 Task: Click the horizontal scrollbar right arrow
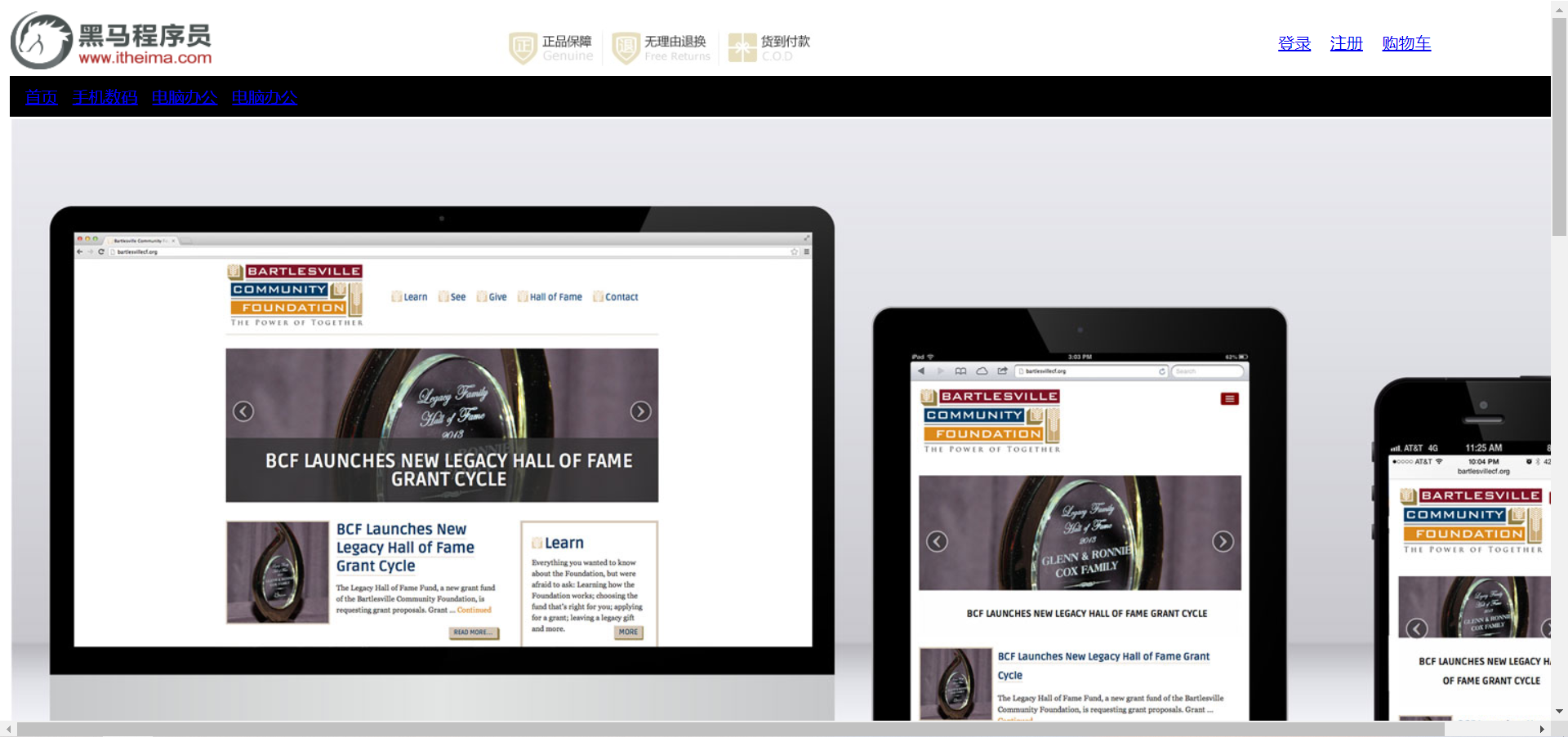click(x=1542, y=729)
